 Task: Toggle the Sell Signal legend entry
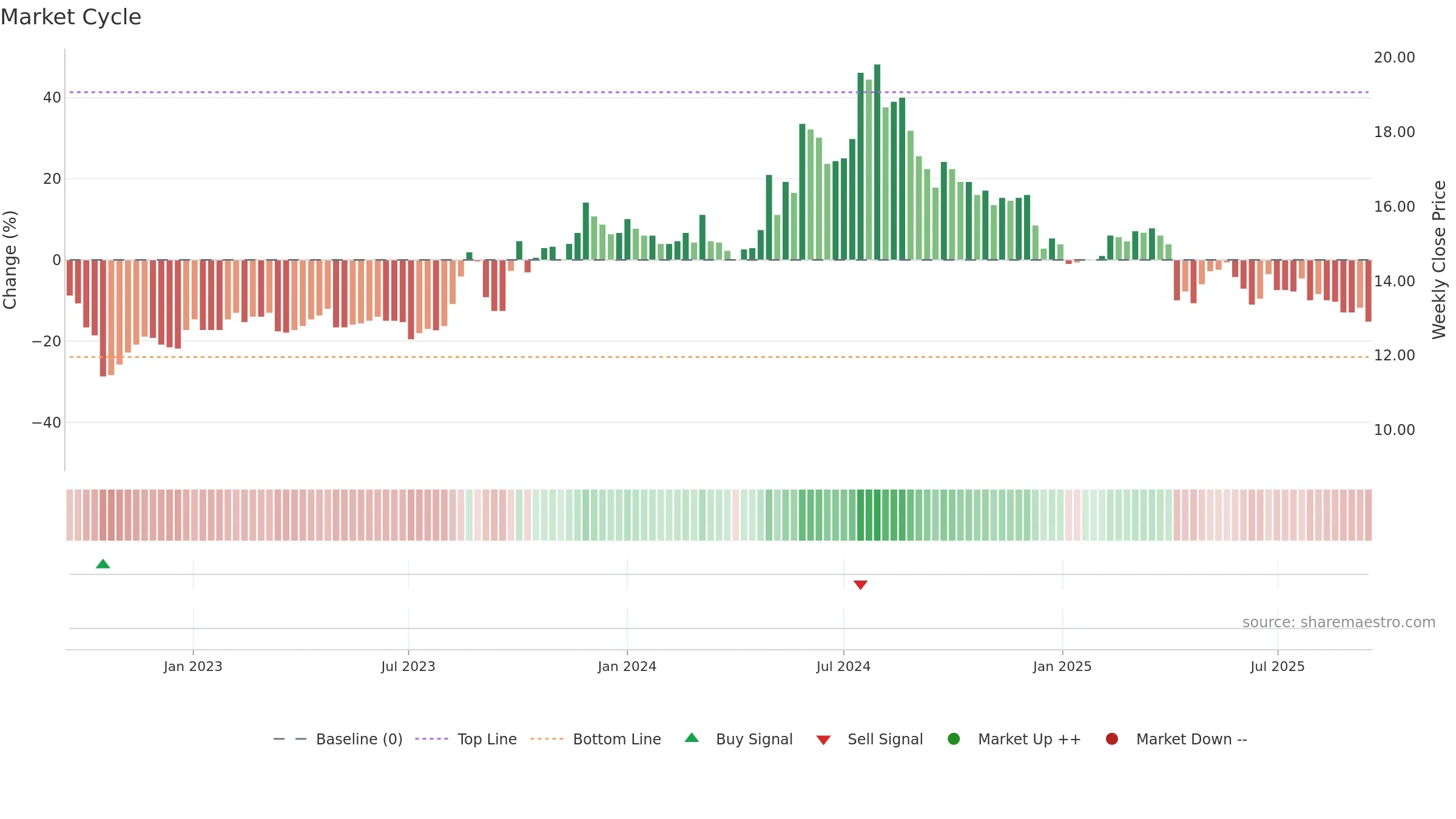click(869, 739)
